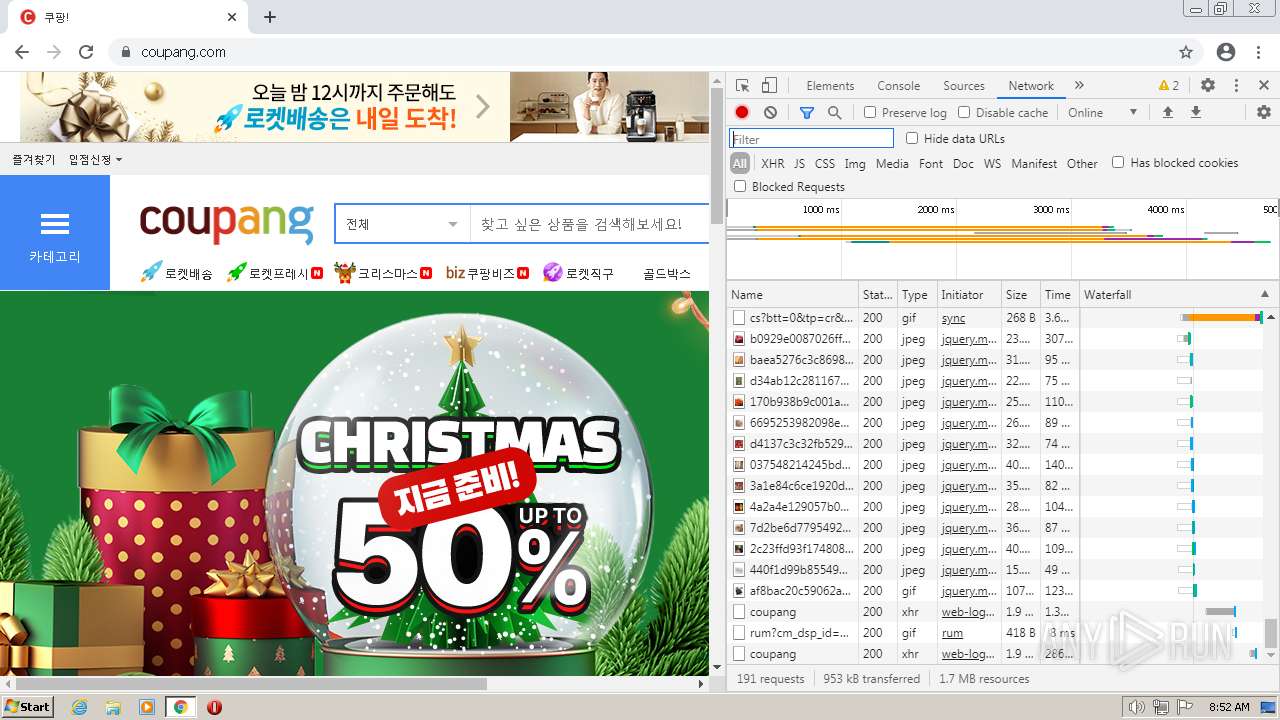Open the jquery initiator of b0929e request

pos(968,338)
